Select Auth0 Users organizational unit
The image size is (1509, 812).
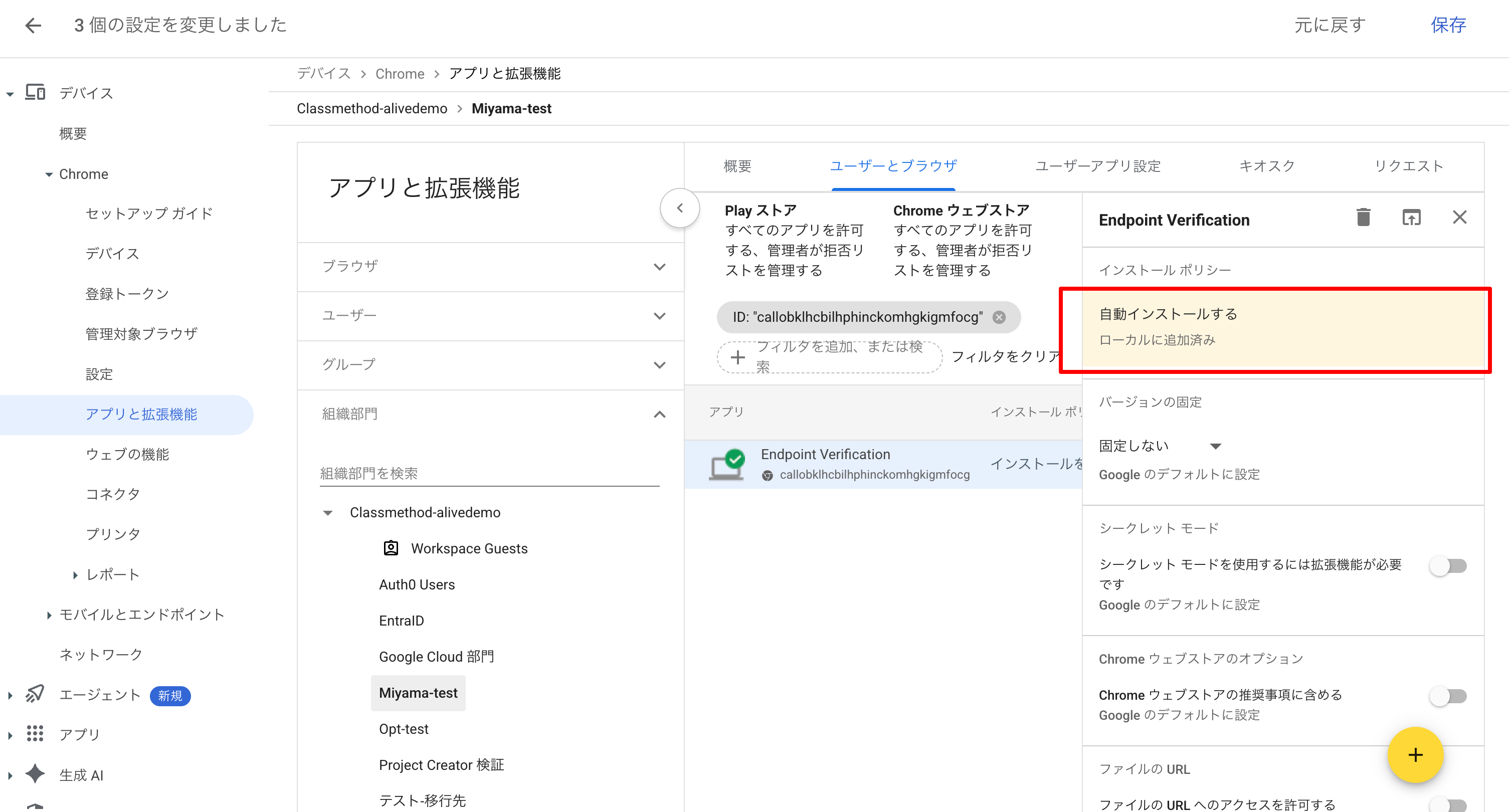tap(417, 584)
